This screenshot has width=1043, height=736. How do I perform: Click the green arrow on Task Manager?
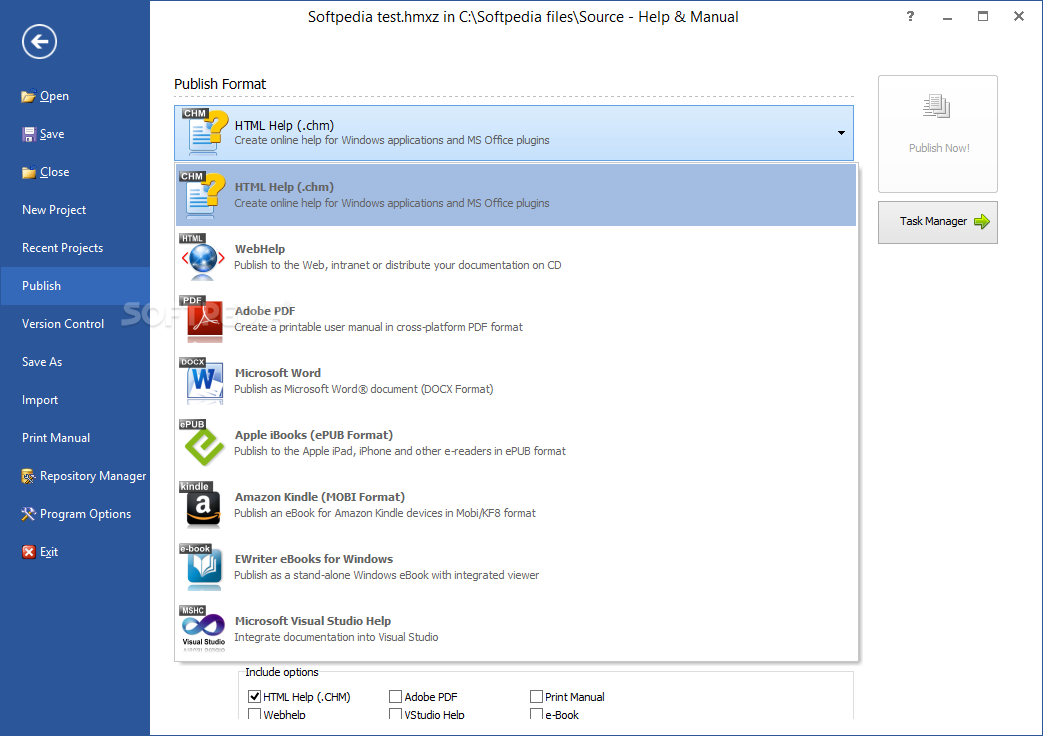[982, 222]
